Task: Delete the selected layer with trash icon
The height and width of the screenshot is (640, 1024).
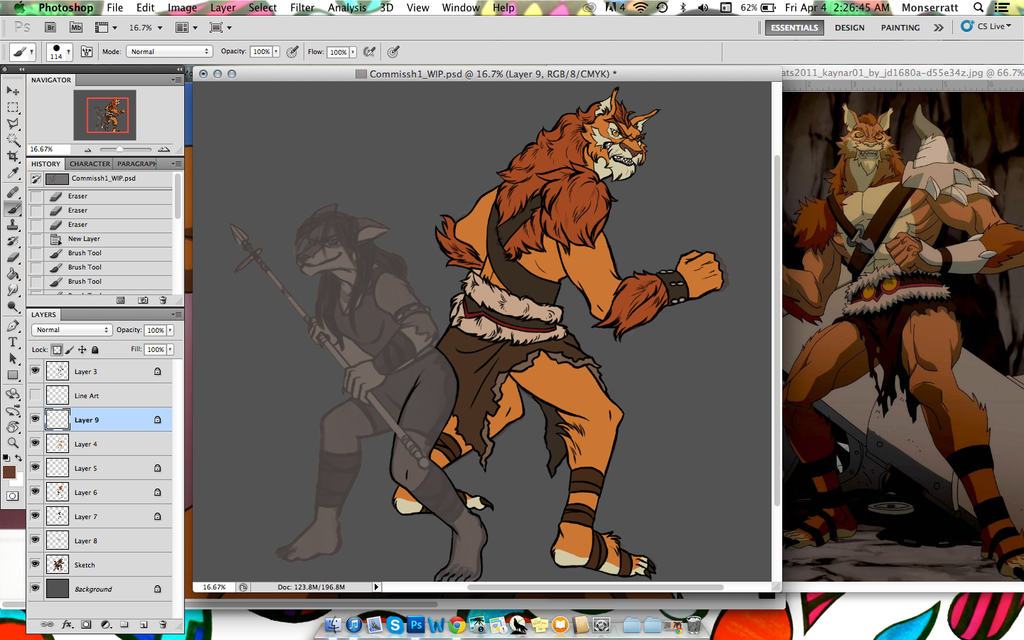Action: click(163, 625)
